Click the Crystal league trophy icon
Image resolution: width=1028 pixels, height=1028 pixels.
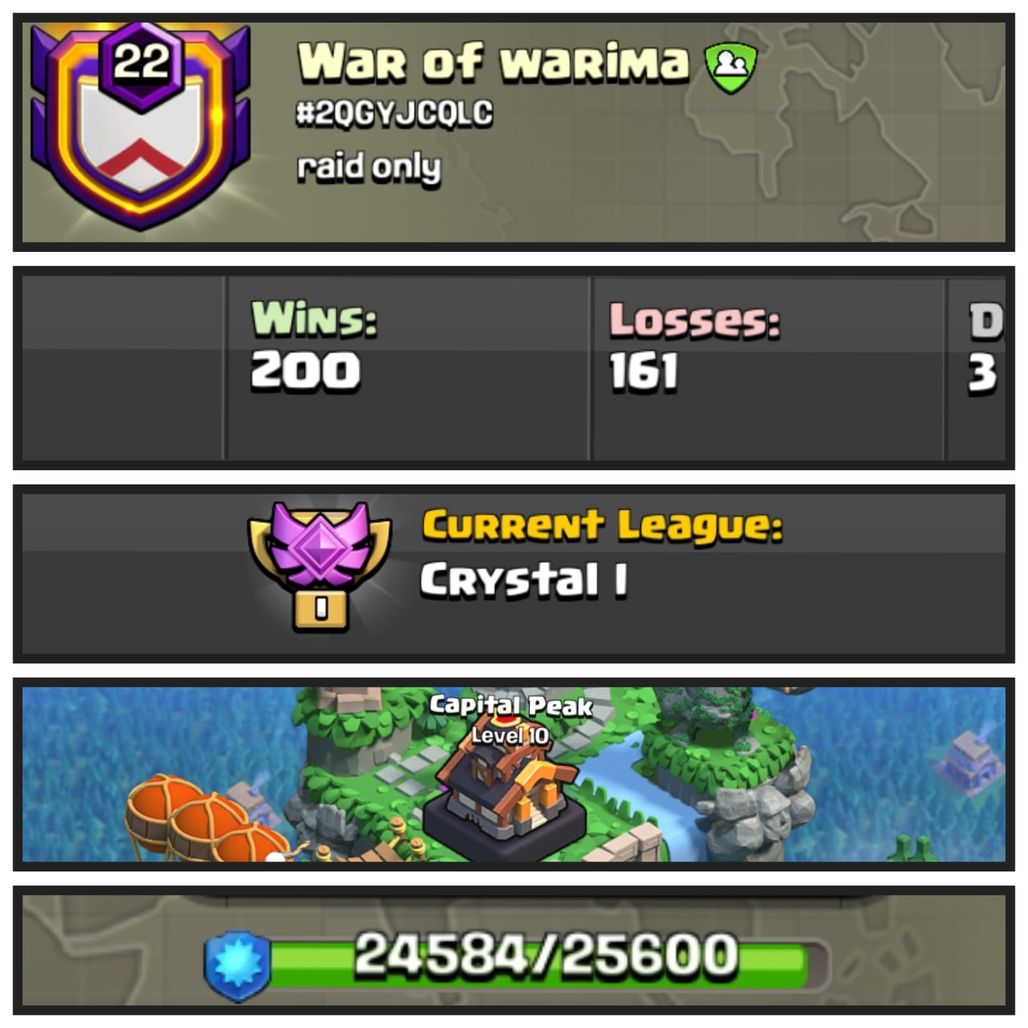pyautogui.click(x=319, y=566)
